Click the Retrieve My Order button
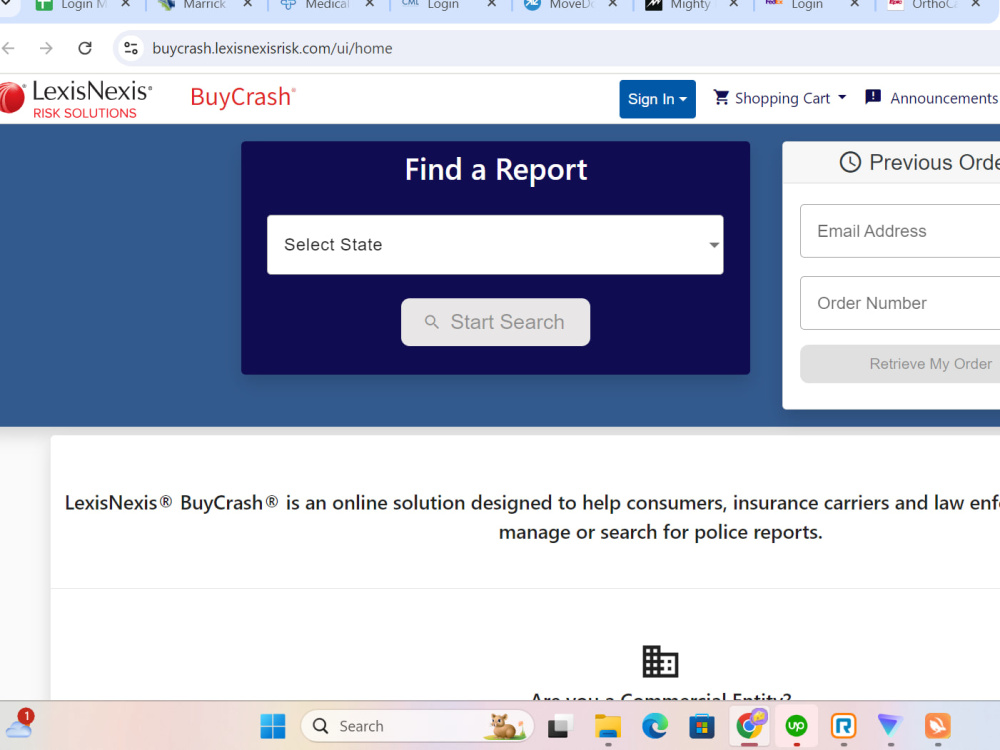The height and width of the screenshot is (750, 1000). tap(900, 364)
